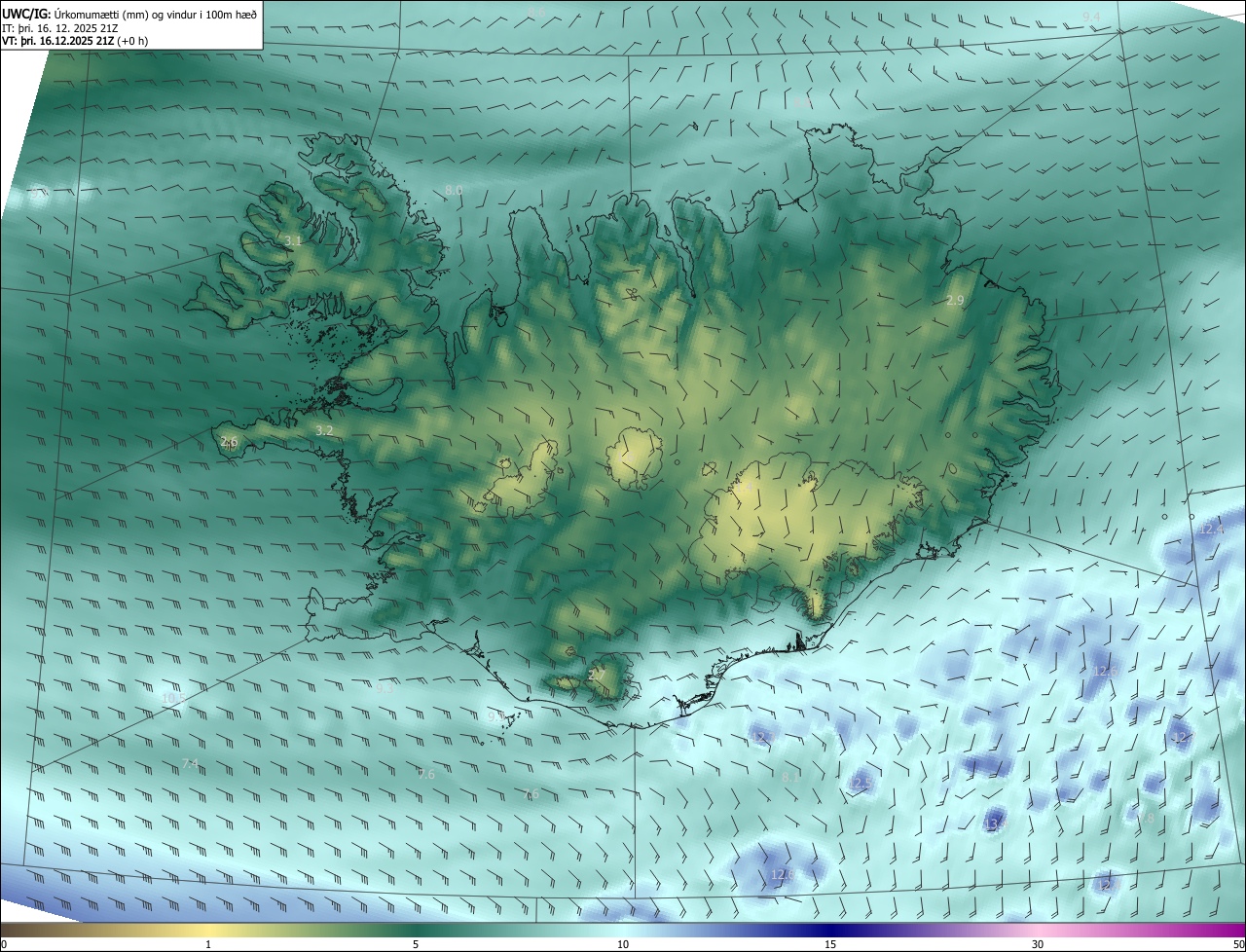Click the valid time line "VT: þri. 16.12.2025 21Z (+0 h)"
This screenshot has width=1246, height=952.
point(75,41)
